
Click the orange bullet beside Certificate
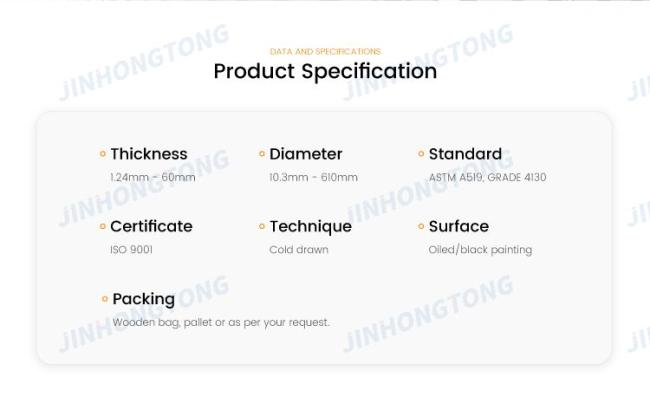(103, 226)
